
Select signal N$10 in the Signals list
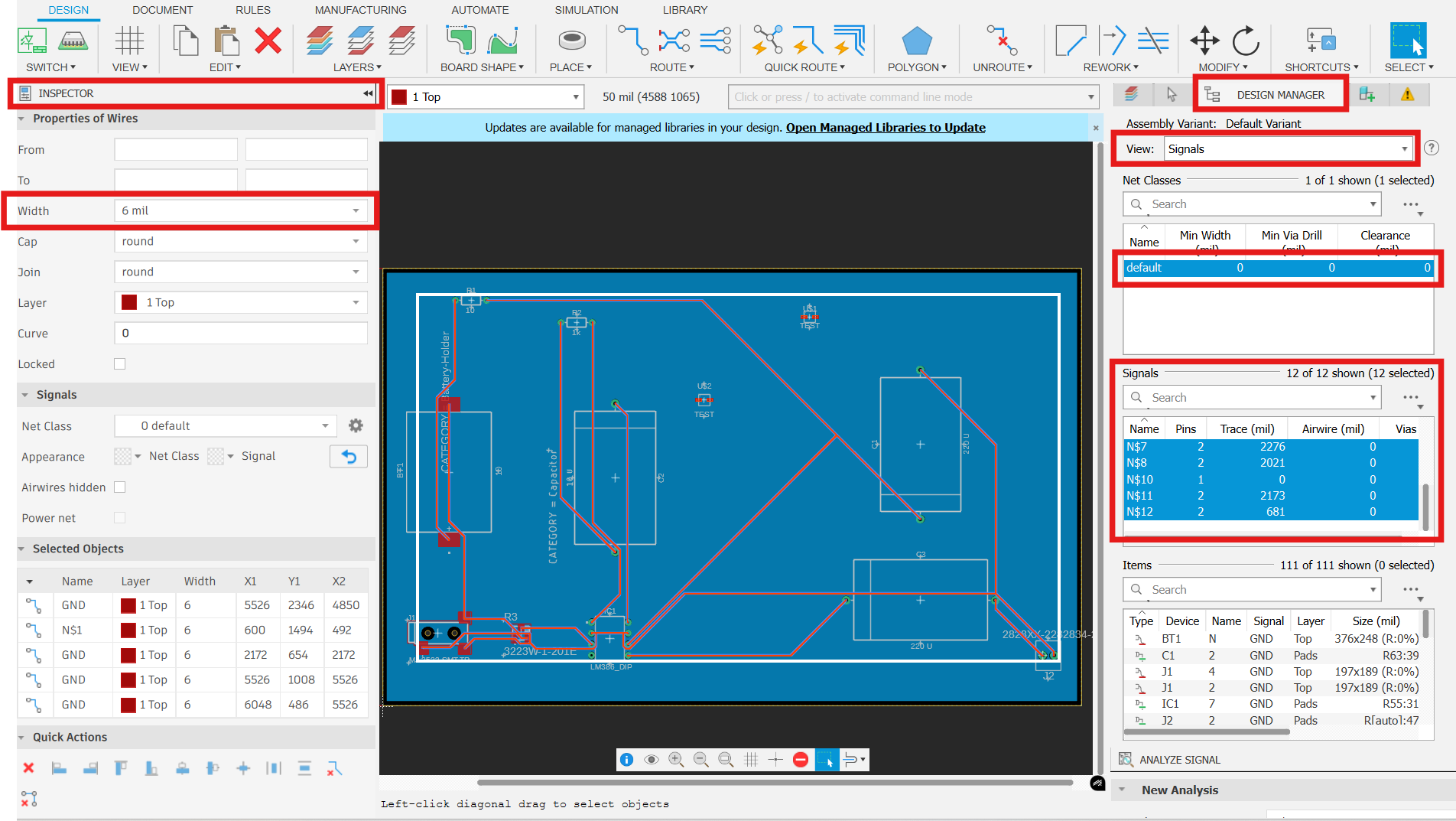[x=1142, y=479]
